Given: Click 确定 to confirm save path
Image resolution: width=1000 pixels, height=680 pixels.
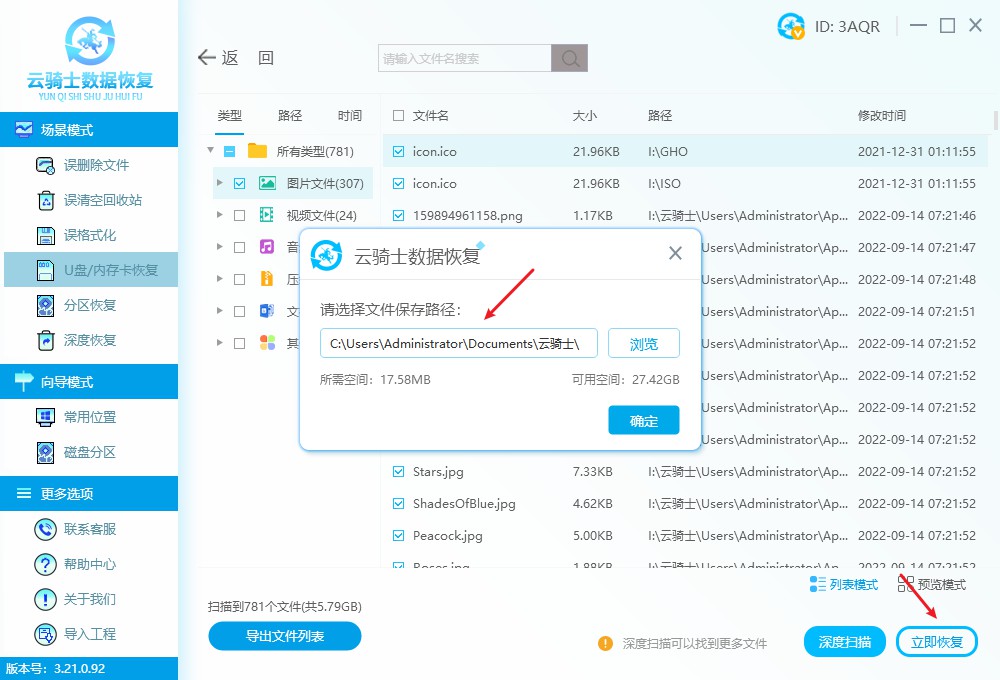Looking at the screenshot, I should (x=643, y=420).
